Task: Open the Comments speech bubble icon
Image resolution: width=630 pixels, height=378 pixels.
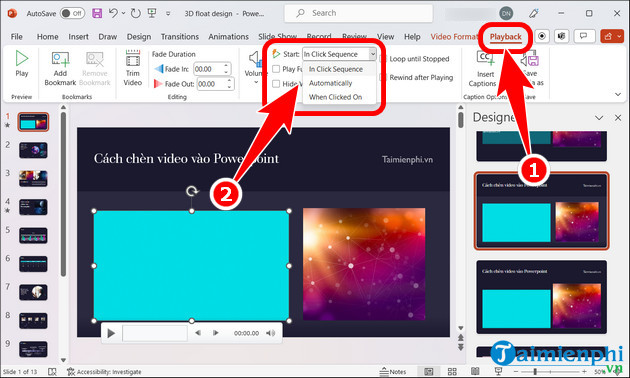Action: coord(583,36)
